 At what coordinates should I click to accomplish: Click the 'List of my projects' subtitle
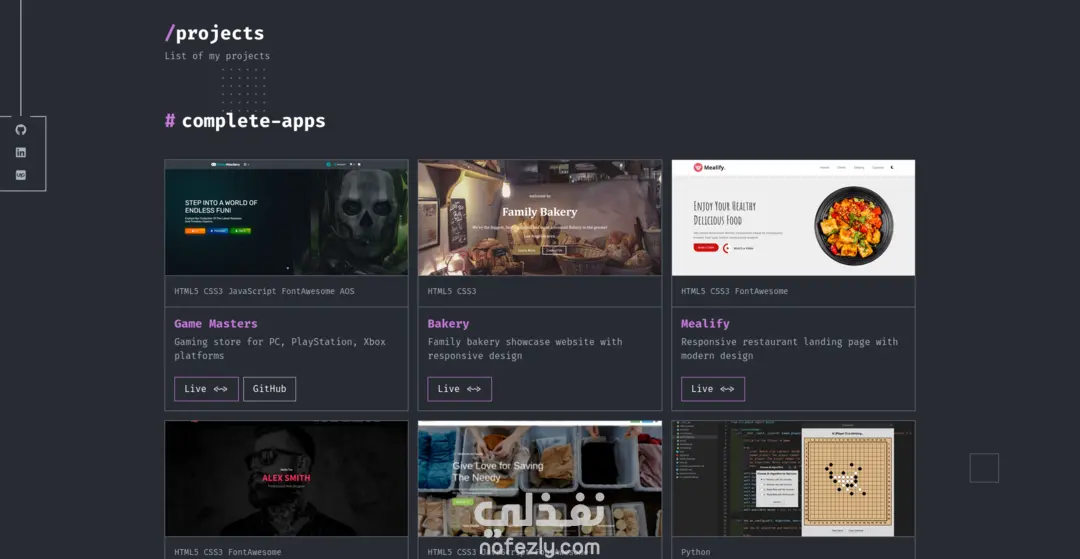click(x=217, y=56)
